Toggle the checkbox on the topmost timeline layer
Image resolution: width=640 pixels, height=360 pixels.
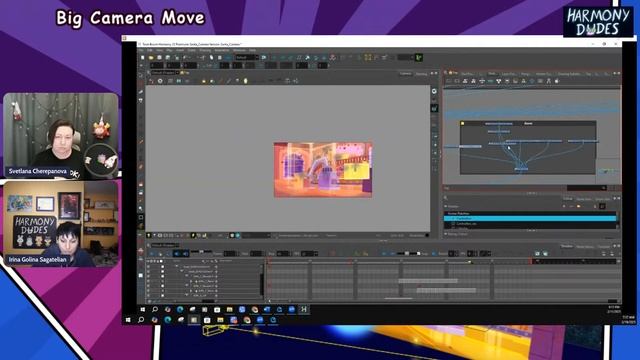[x=162, y=267]
